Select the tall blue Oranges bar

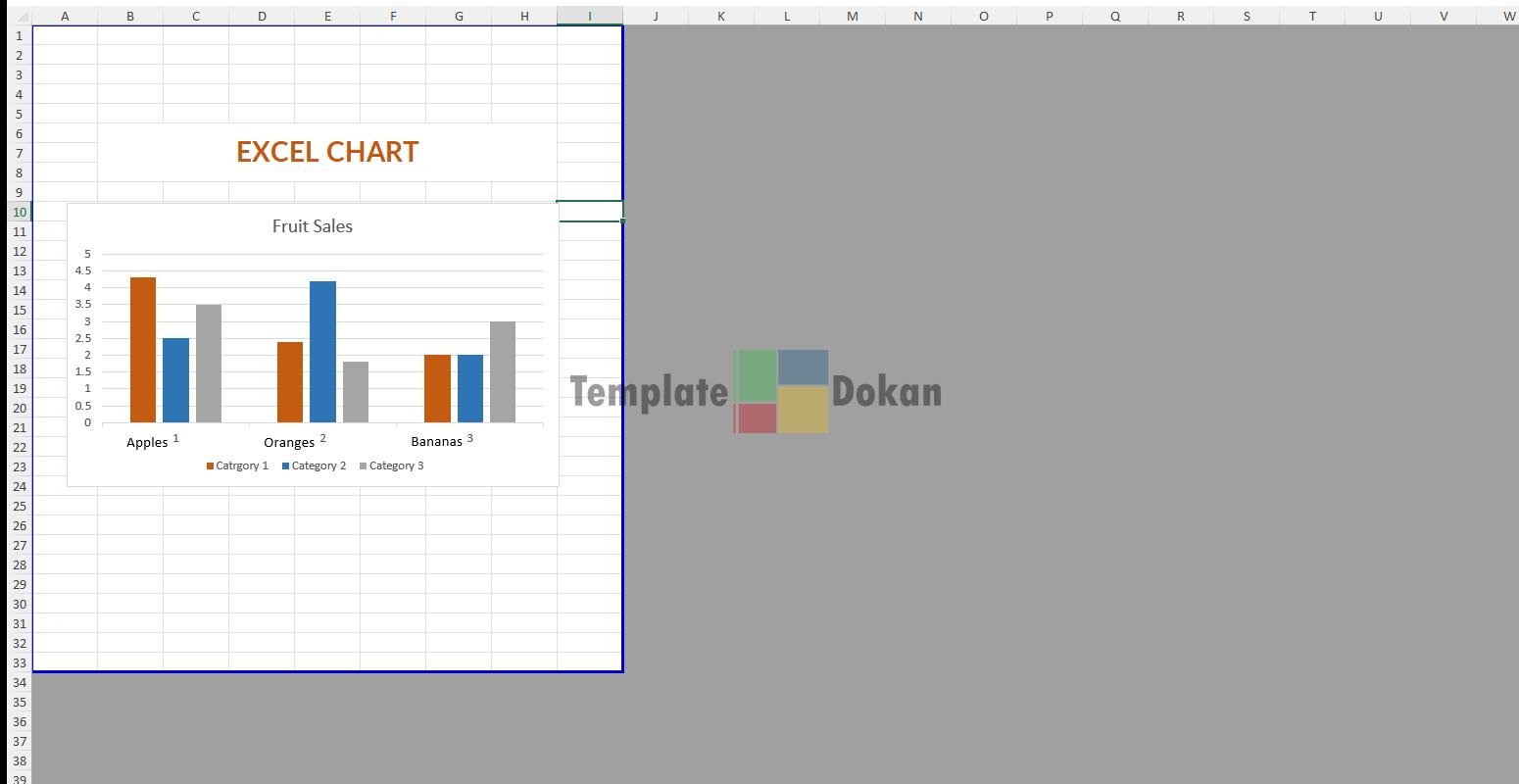click(322, 352)
